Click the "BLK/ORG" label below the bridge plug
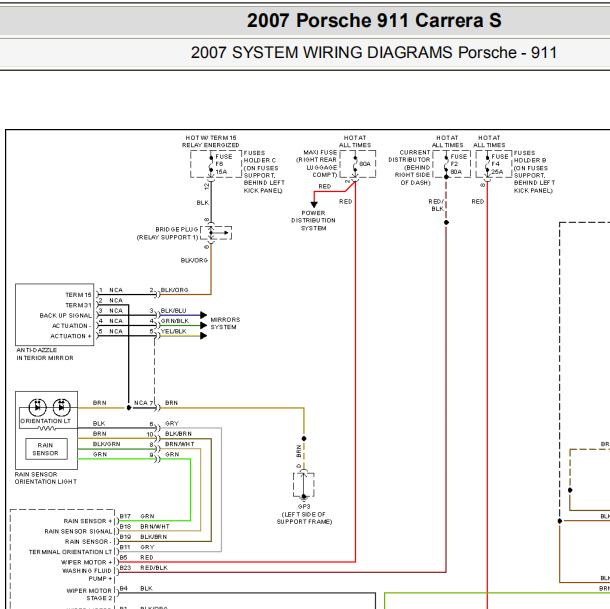The height and width of the screenshot is (609, 610). click(194, 260)
